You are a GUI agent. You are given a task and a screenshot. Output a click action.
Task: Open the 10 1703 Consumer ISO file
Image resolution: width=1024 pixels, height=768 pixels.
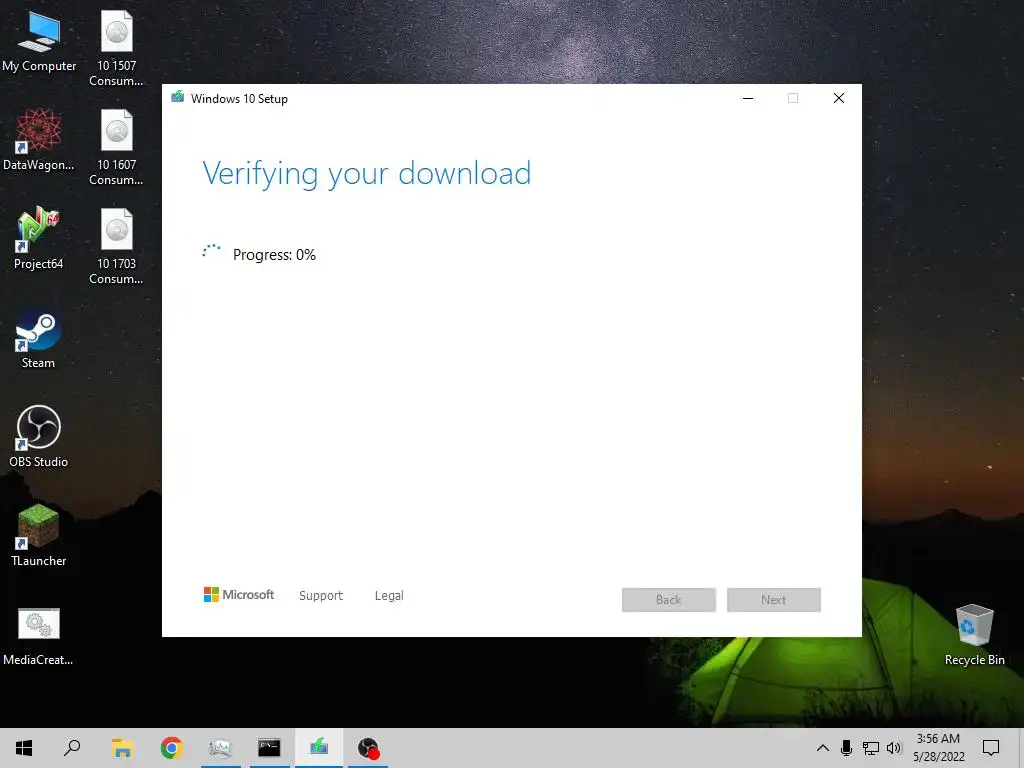(x=116, y=247)
